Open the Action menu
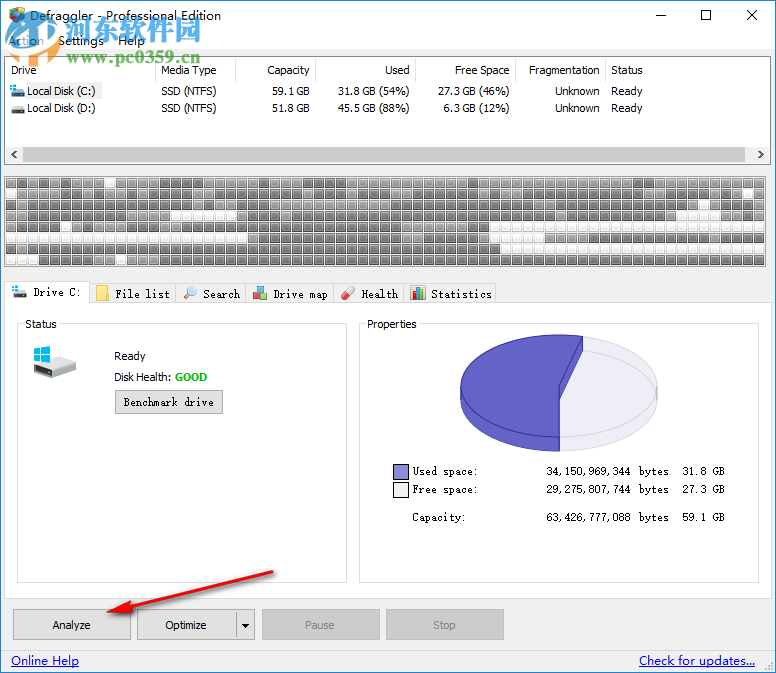 (26, 41)
